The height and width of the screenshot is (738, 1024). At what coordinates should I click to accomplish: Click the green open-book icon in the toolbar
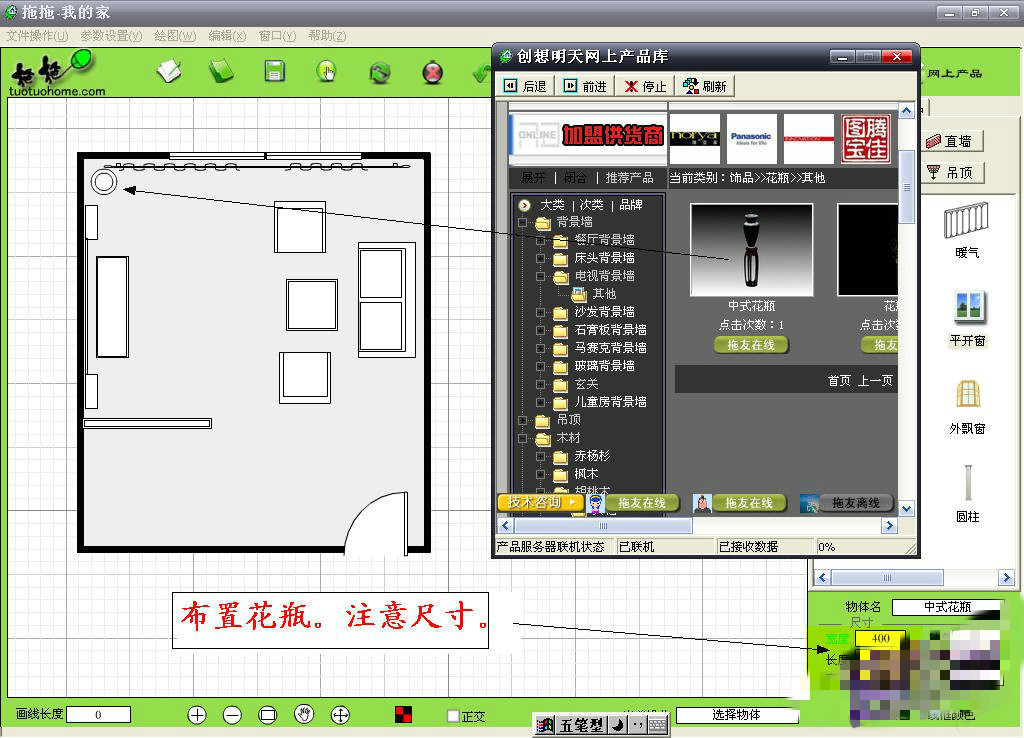coord(221,71)
